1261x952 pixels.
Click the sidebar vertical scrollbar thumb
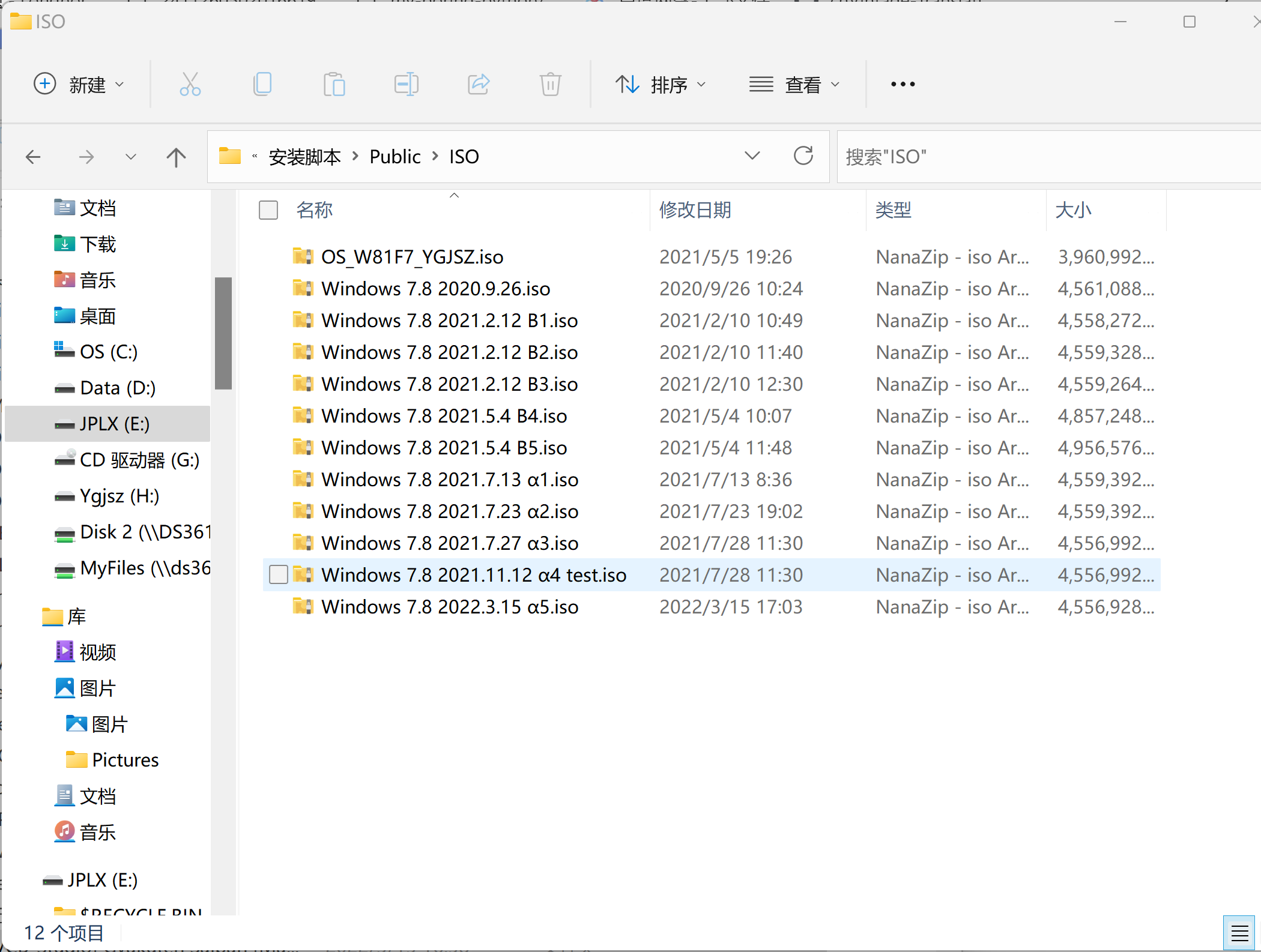[x=223, y=333]
